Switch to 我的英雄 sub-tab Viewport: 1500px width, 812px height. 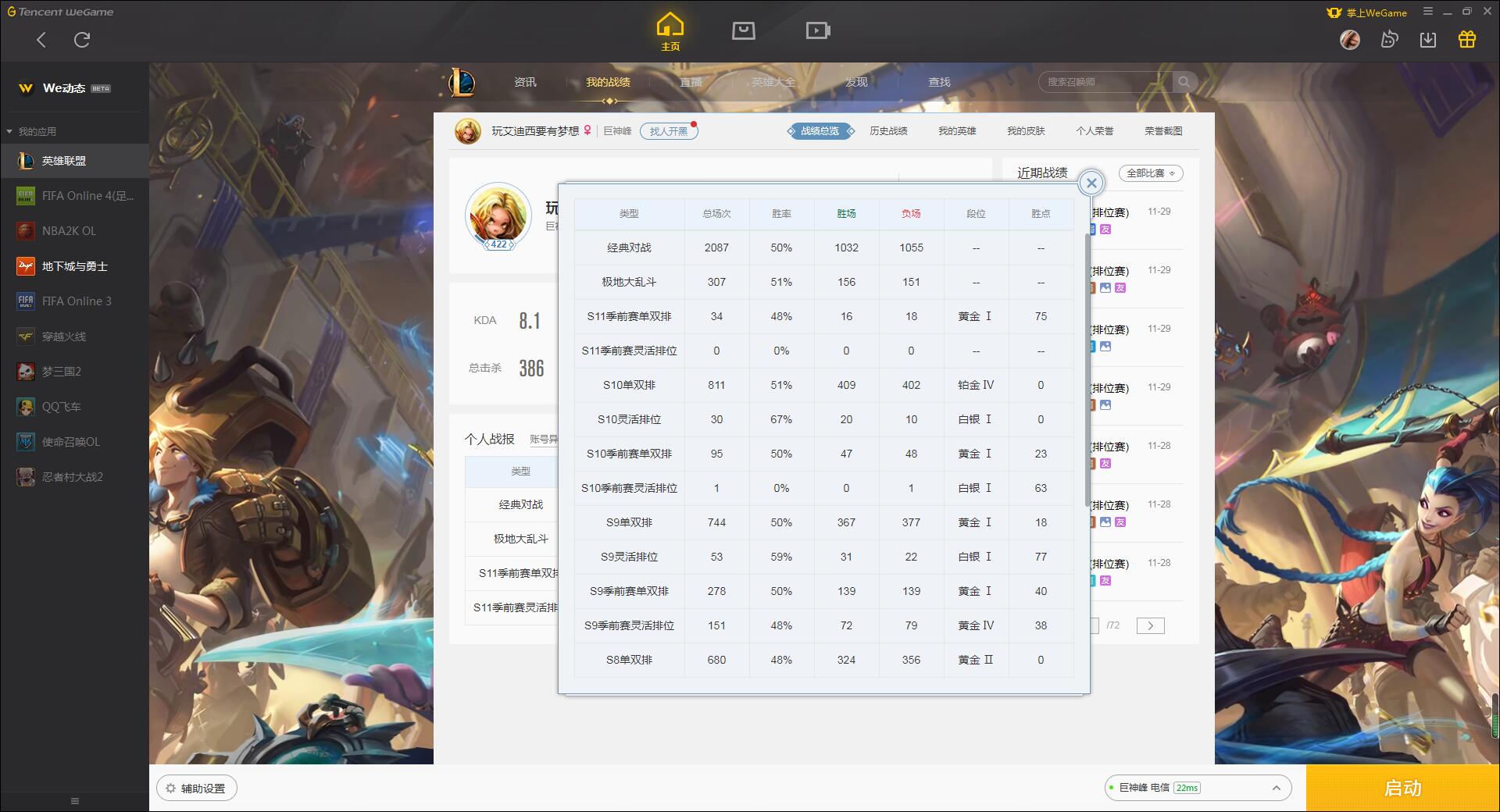coord(957,131)
